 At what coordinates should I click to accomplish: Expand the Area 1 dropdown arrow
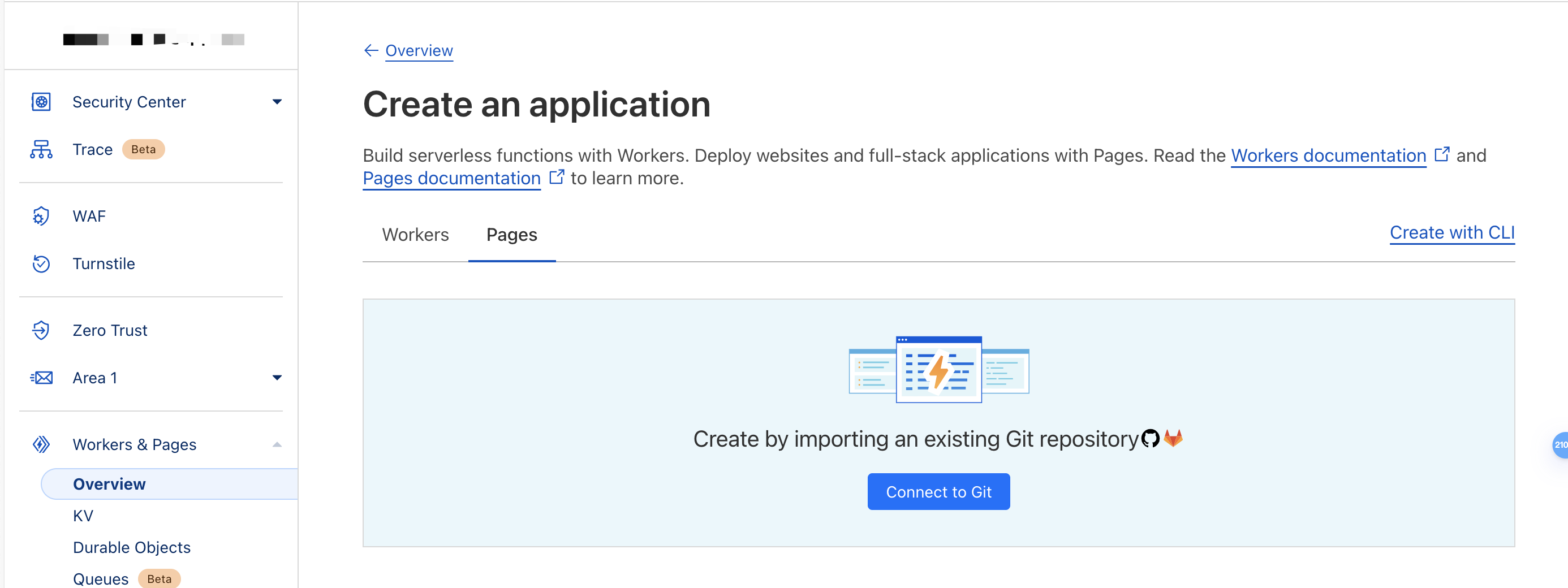(x=277, y=378)
